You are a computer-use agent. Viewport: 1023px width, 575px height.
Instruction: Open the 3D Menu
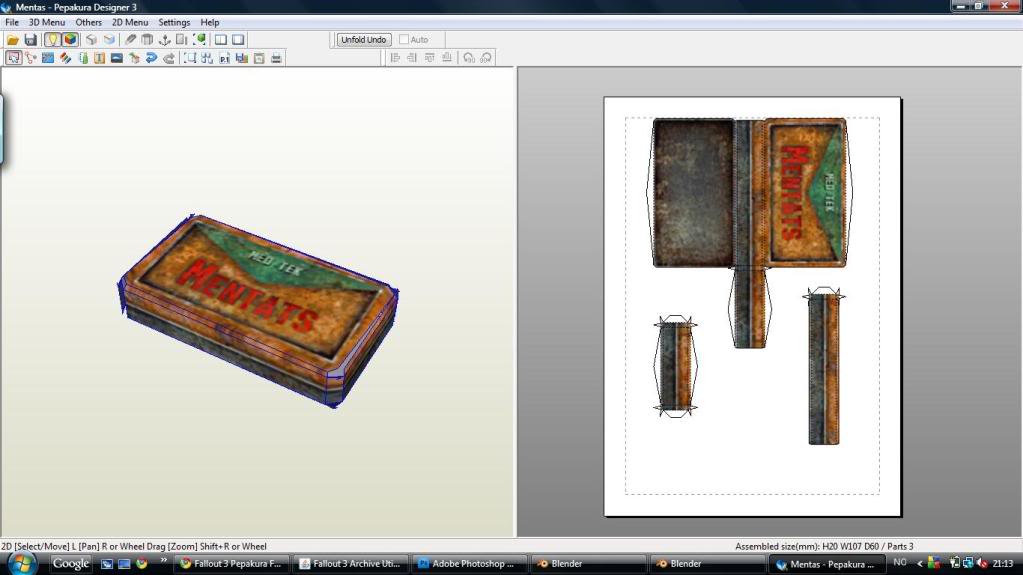[46, 22]
